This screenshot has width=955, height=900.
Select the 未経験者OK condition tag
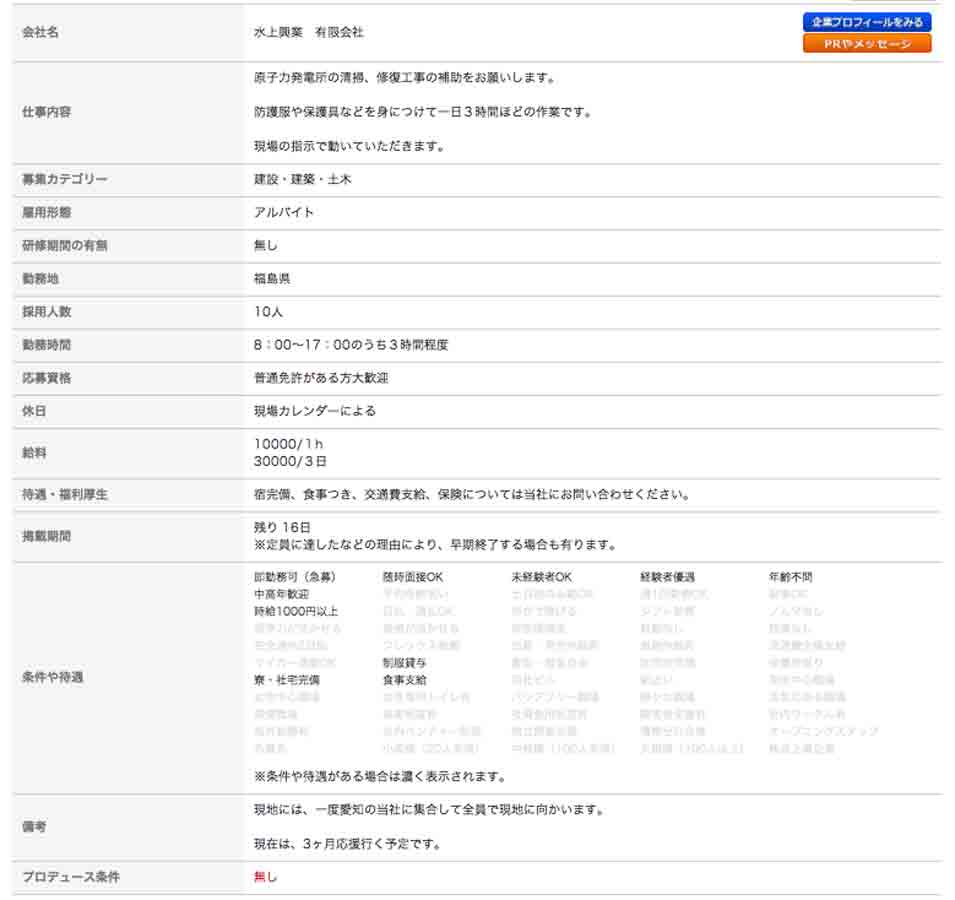(x=541, y=577)
